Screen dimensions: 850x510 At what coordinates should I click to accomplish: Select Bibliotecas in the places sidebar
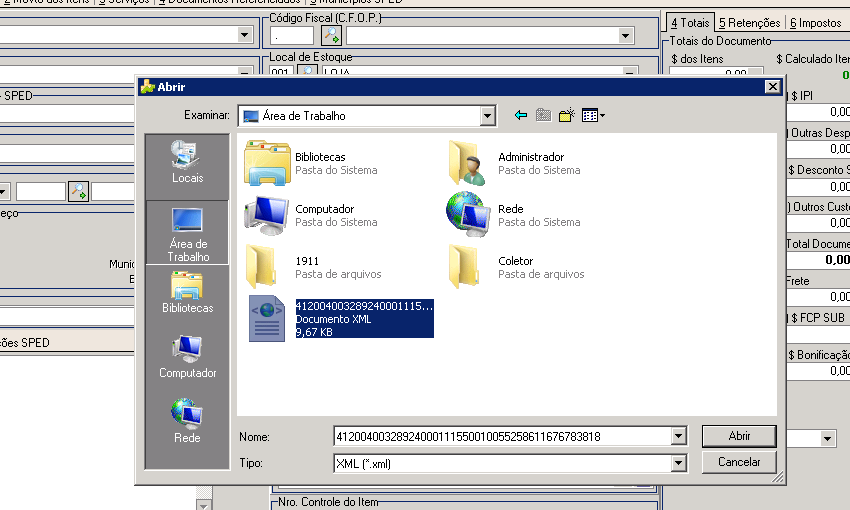pyautogui.click(x=187, y=293)
